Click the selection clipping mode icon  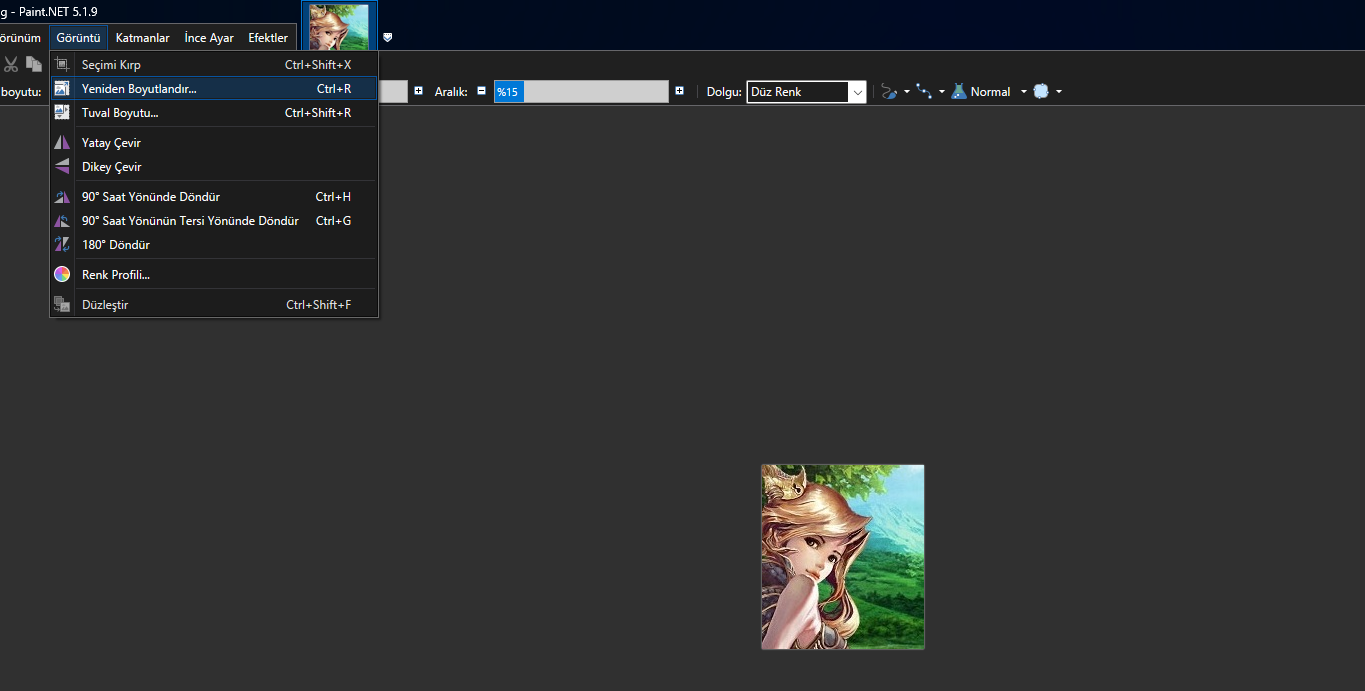(1042, 91)
